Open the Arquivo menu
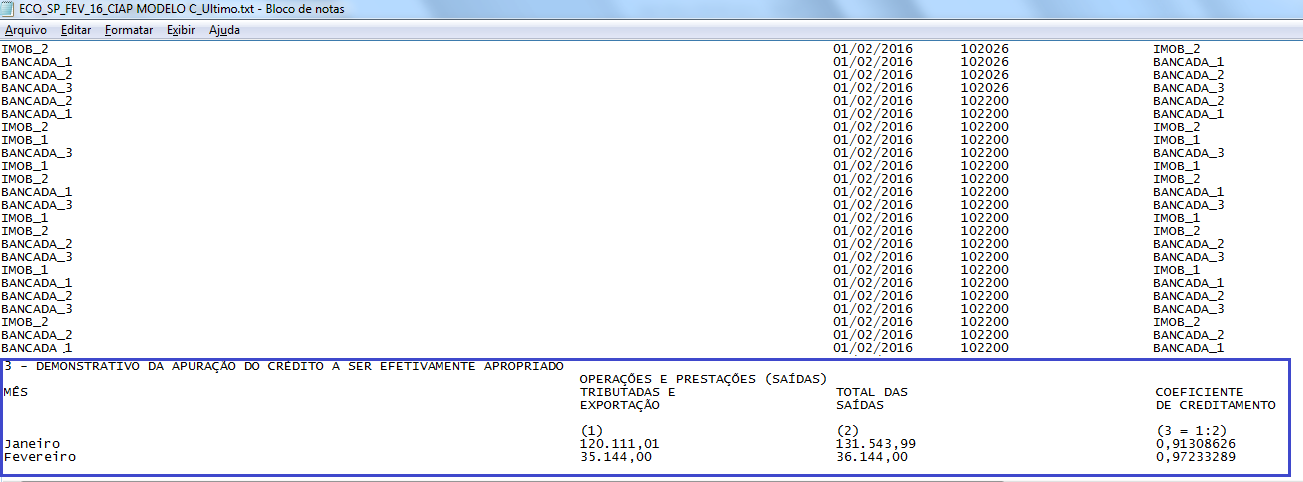This screenshot has width=1303, height=482. 26,30
